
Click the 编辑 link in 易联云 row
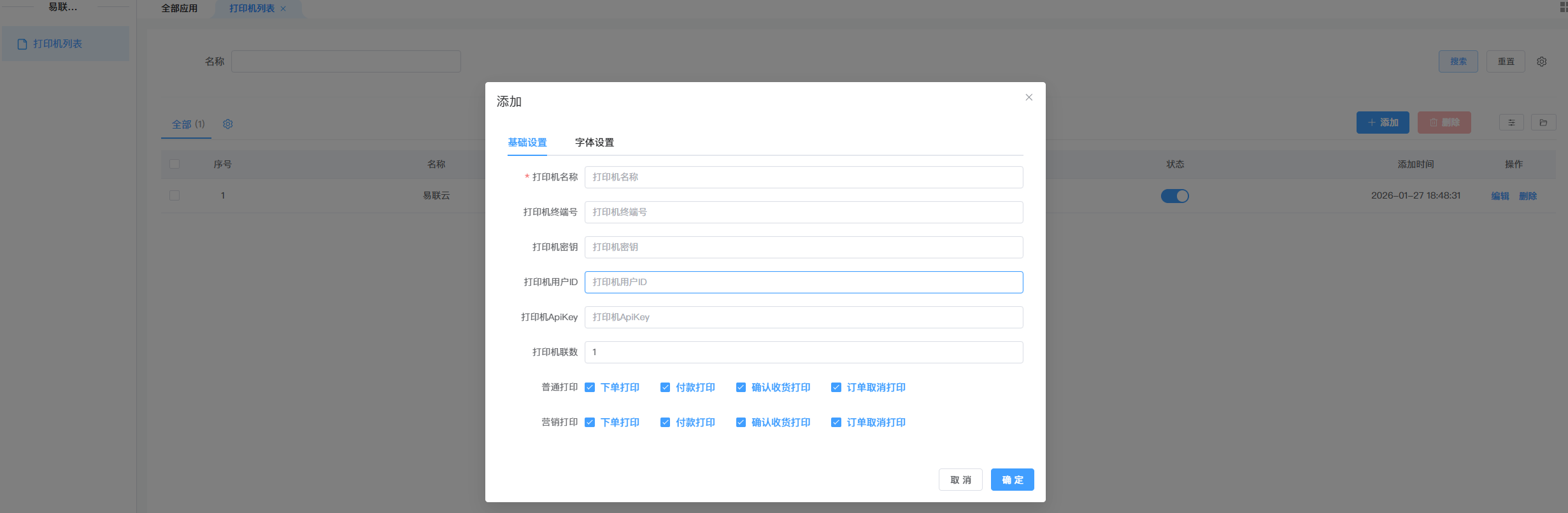tap(1500, 196)
